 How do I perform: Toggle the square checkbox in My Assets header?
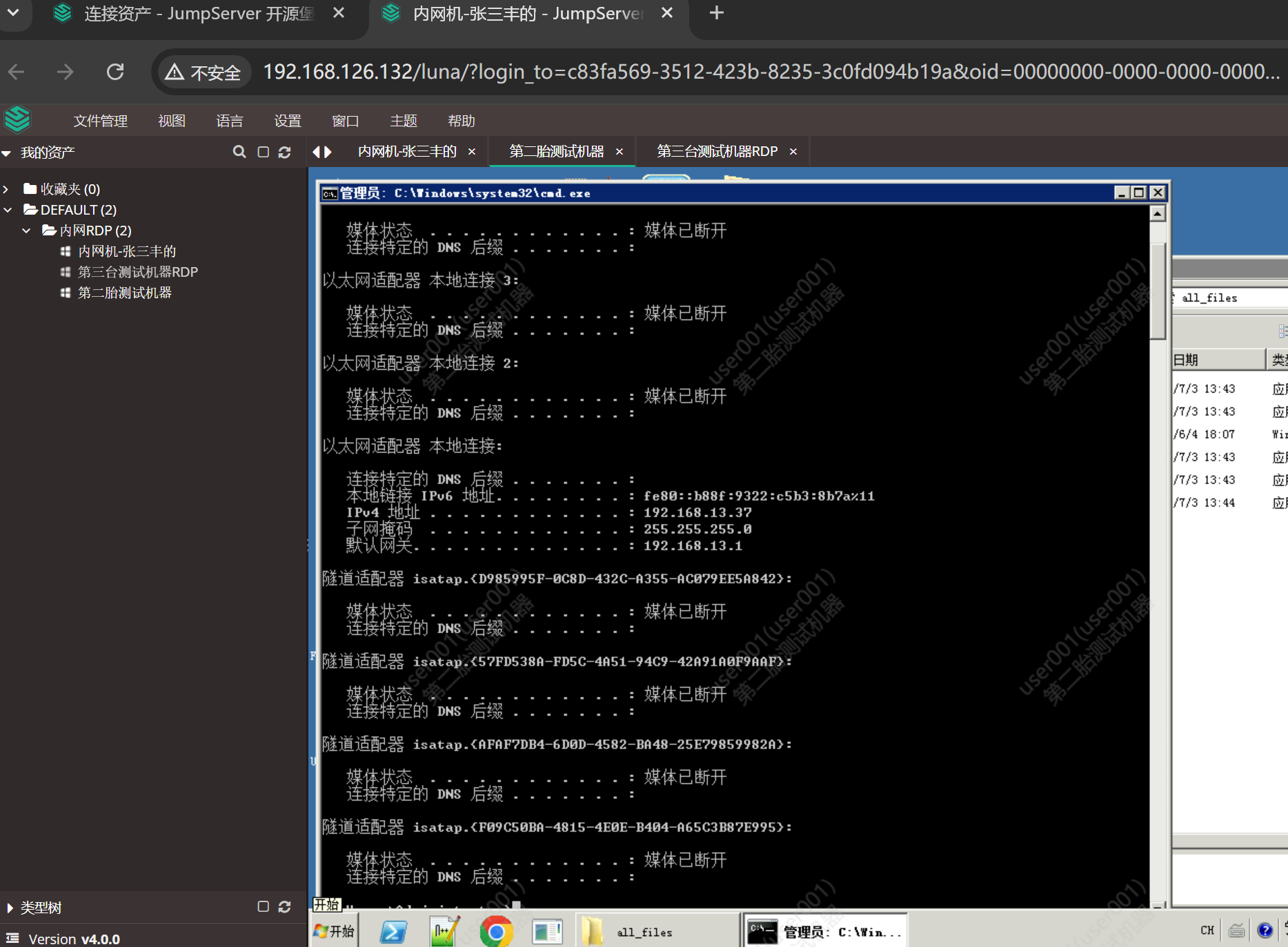coord(263,152)
